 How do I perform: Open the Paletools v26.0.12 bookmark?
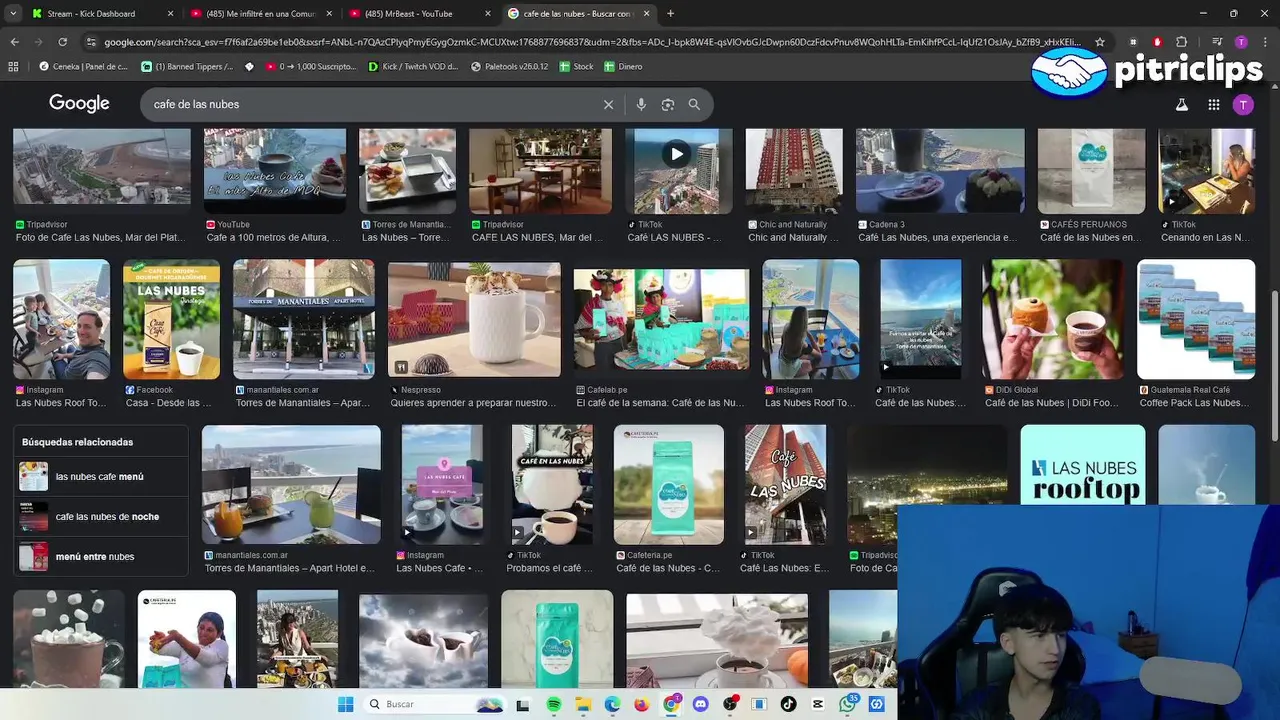coord(509,66)
